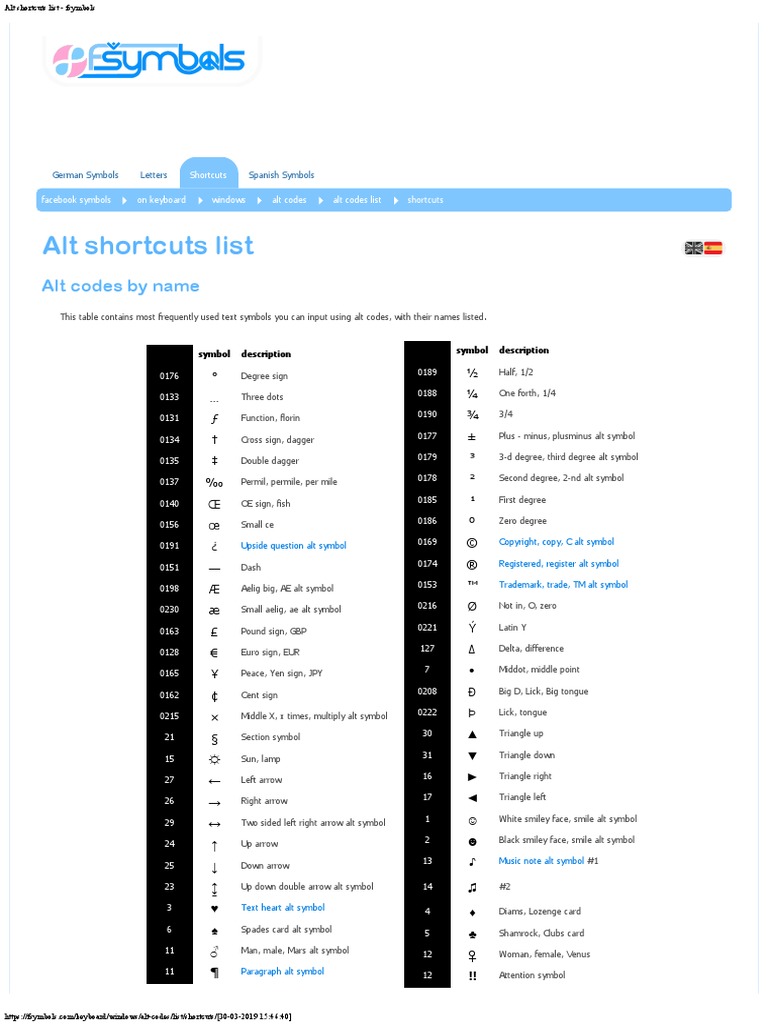Navigate to windows breadcrumb
Viewport: 768px width, 1024px height.
[228, 200]
